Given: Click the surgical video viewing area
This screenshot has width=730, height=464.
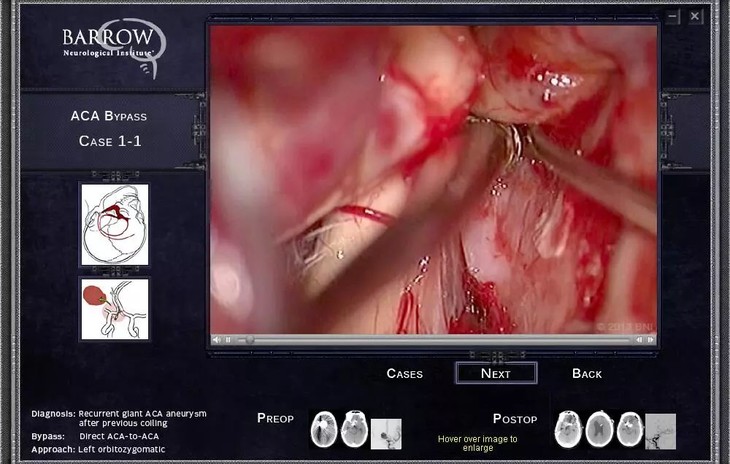Looking at the screenshot, I should pos(433,180).
